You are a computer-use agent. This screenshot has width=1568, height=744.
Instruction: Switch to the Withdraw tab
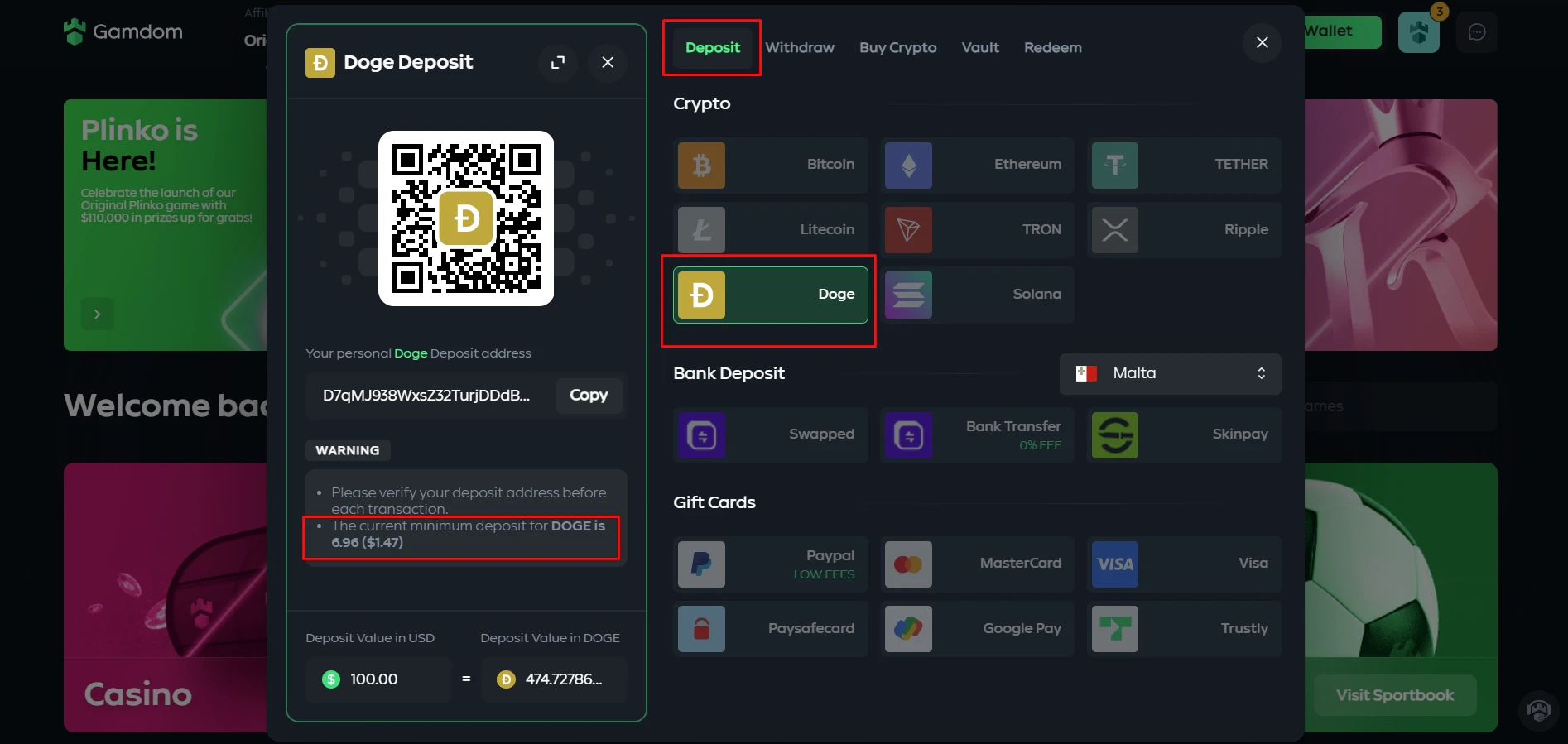[x=800, y=47]
